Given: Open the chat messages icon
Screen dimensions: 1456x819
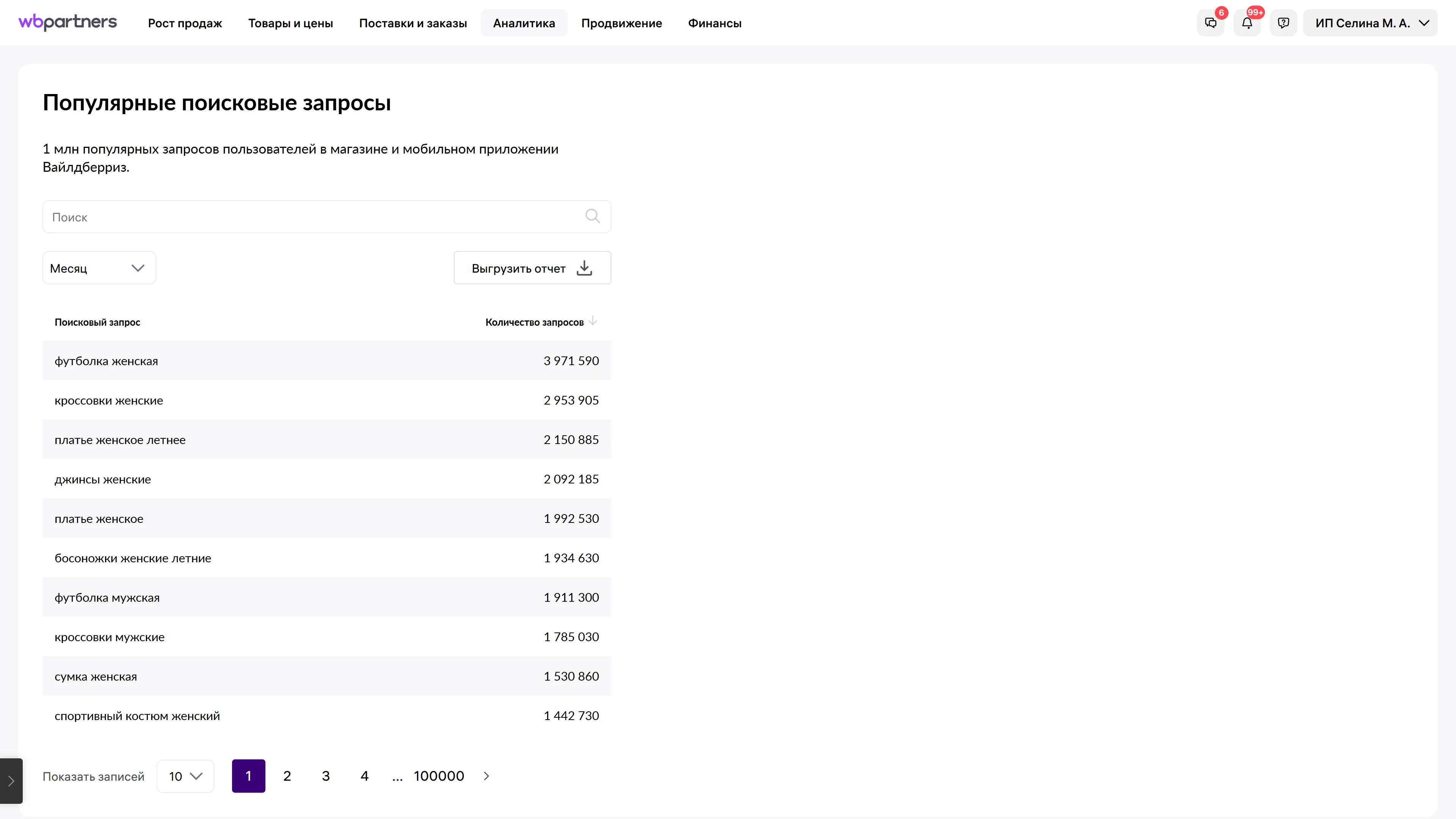Looking at the screenshot, I should [1210, 23].
